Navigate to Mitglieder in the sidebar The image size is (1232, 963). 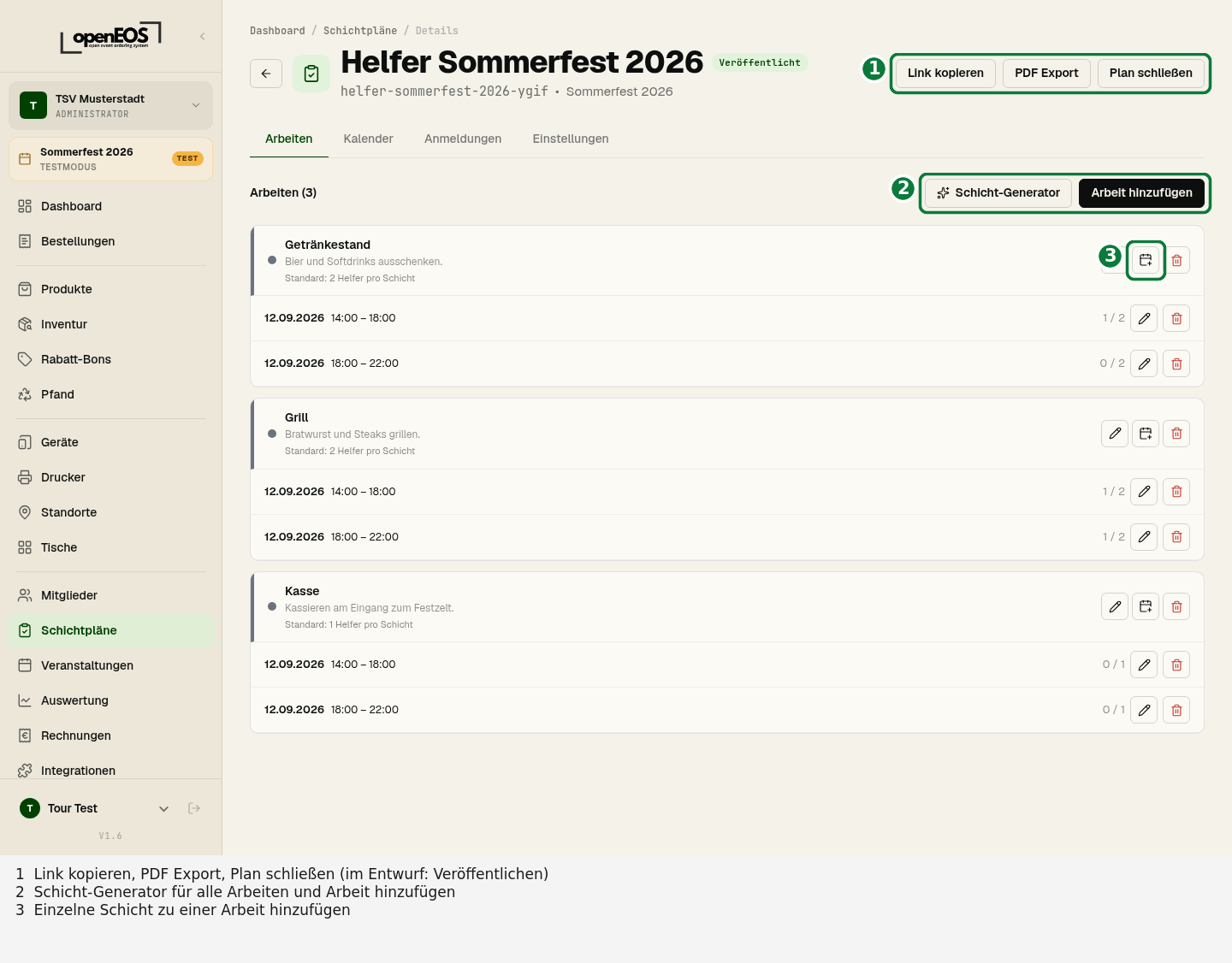110,595
